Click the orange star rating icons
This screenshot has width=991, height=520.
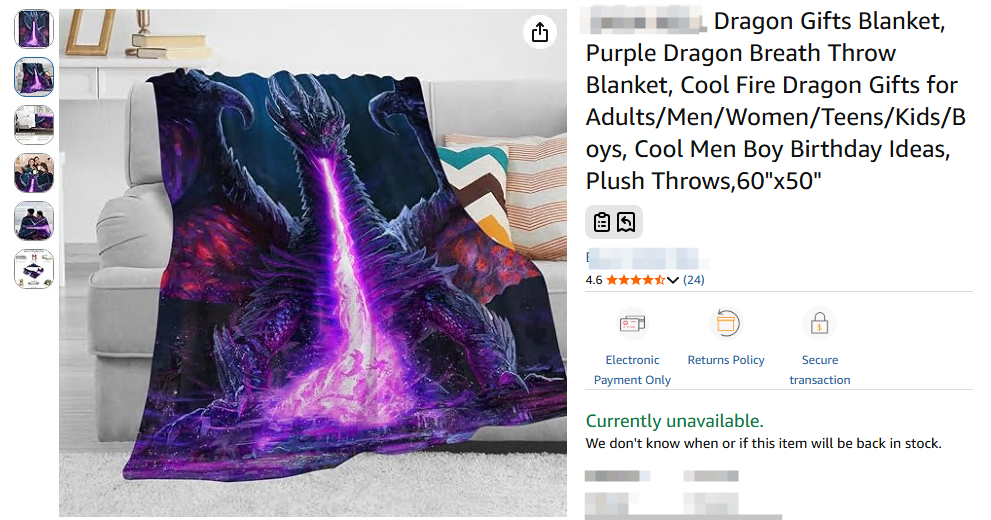(635, 280)
